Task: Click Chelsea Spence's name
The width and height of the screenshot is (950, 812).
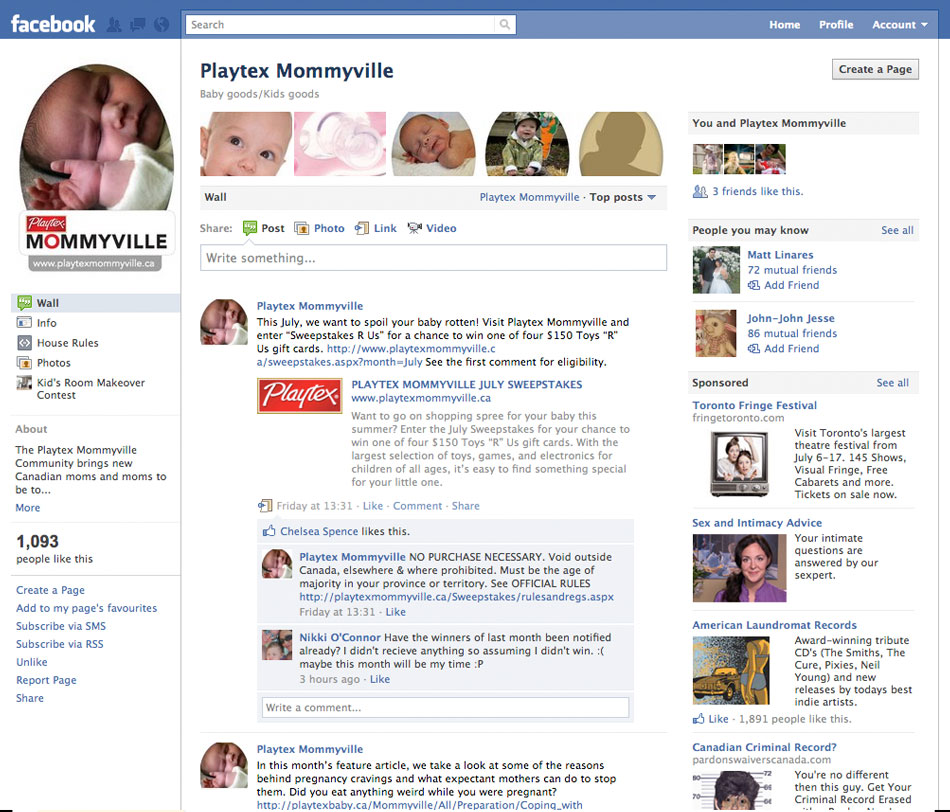Action: [x=319, y=531]
